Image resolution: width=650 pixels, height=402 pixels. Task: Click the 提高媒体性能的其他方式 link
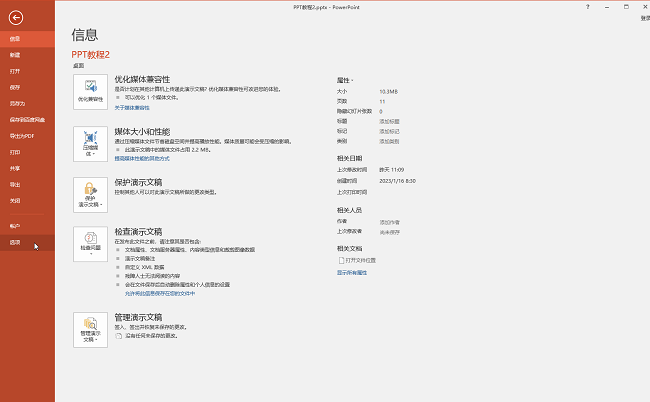(x=142, y=158)
